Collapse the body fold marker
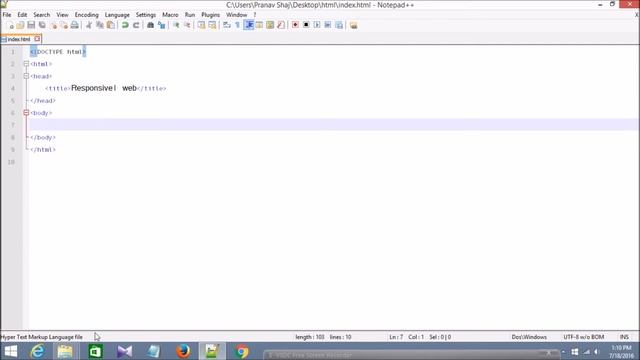Image resolution: width=640 pixels, height=360 pixels. (26, 113)
